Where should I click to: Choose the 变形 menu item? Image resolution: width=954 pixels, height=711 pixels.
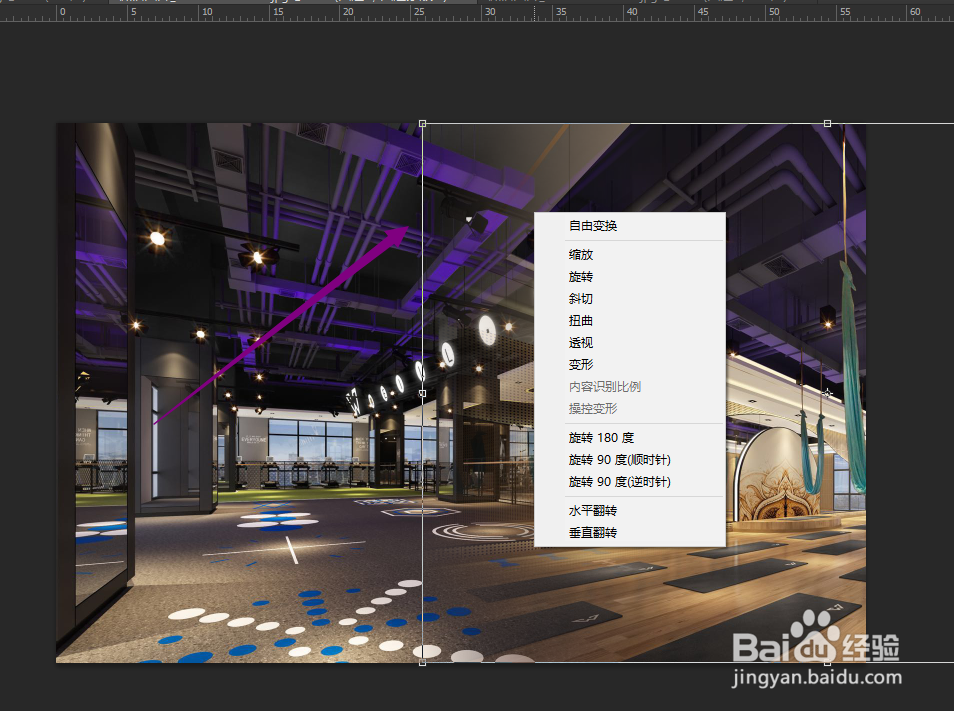(630, 364)
